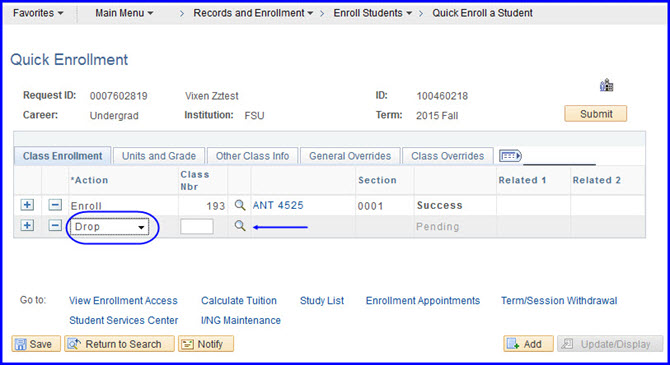The width and height of the screenshot is (670, 365).
Task: Open the Action dropdown set to Drop
Action: click(109, 227)
